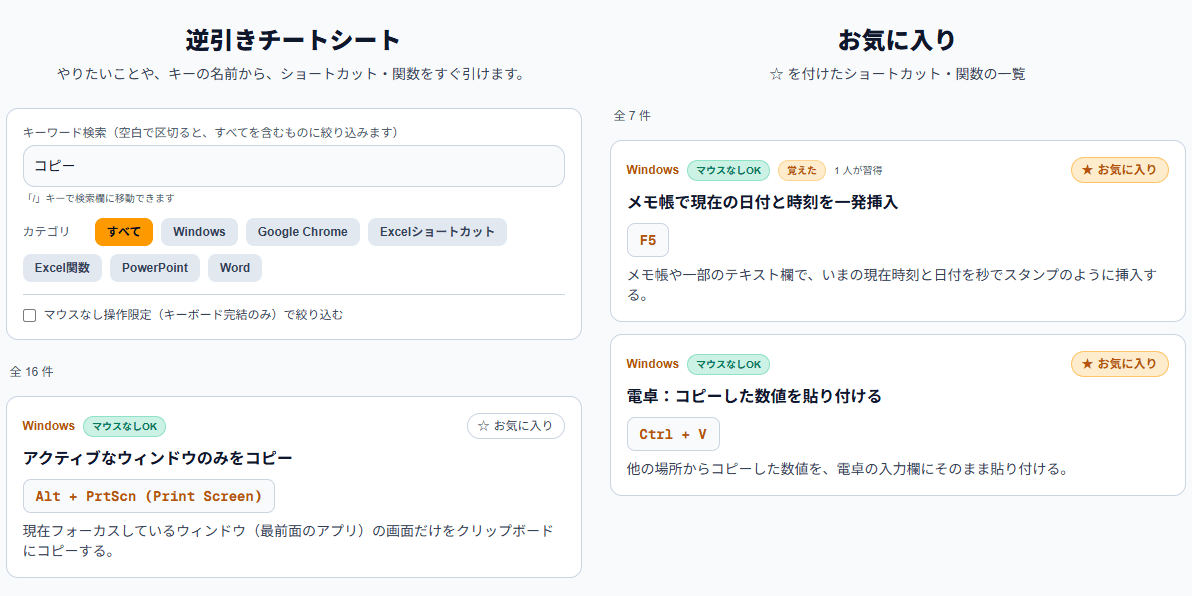Click the 全 7 件 favorites count
Screen dimensions: 1192x596
pos(632,116)
